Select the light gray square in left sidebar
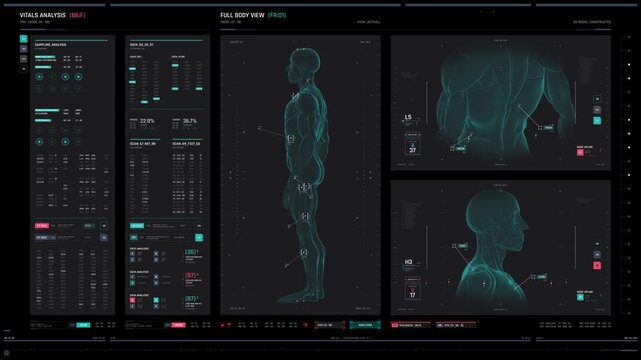 (23, 59)
